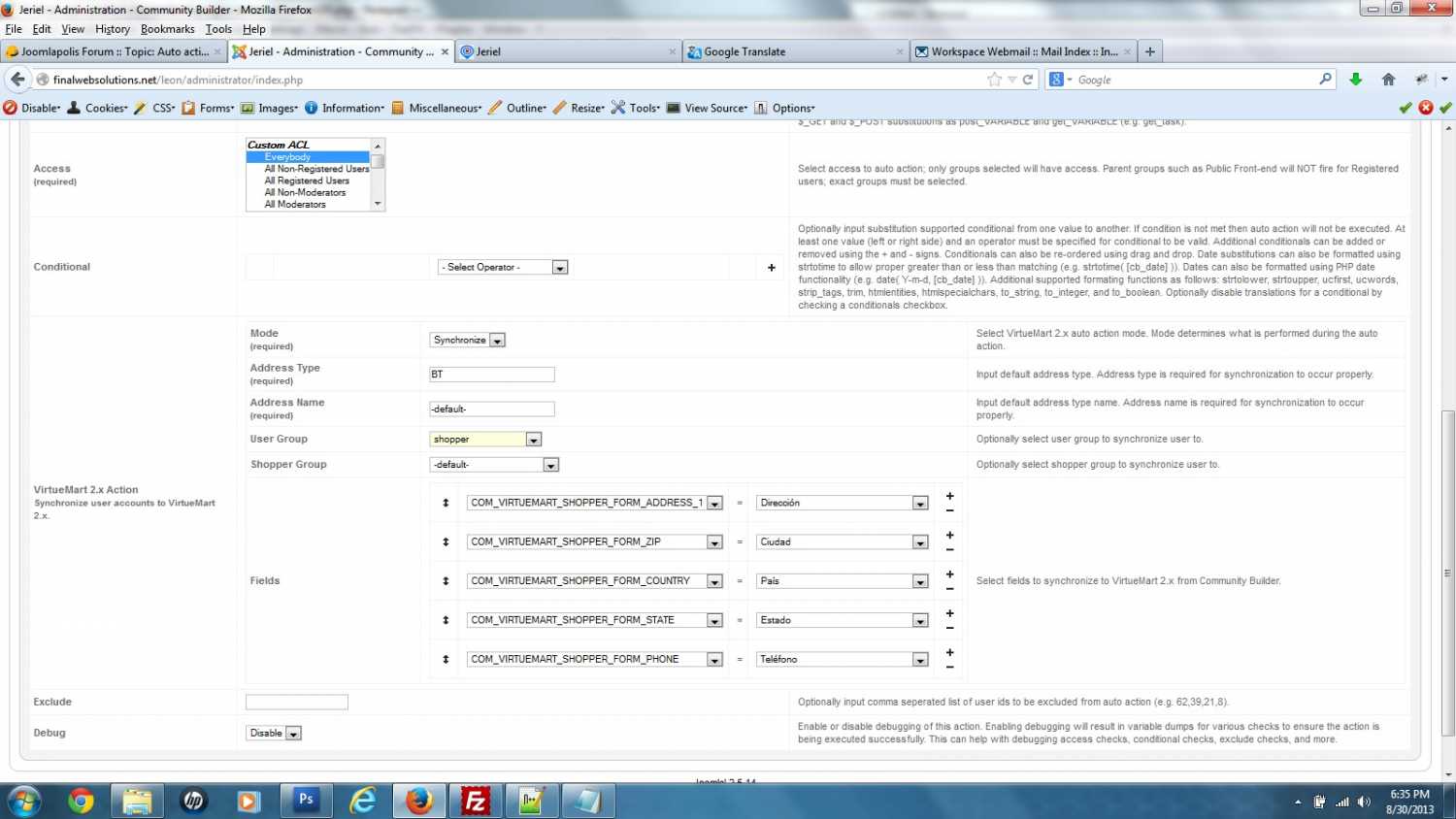This screenshot has height=819, width=1456.
Task: Open Google Chrome from the taskbar
Action: (82, 801)
